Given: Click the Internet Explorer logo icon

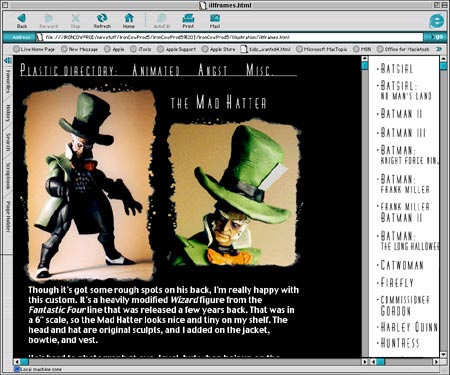Looking at the screenshot, I should [x=437, y=21].
